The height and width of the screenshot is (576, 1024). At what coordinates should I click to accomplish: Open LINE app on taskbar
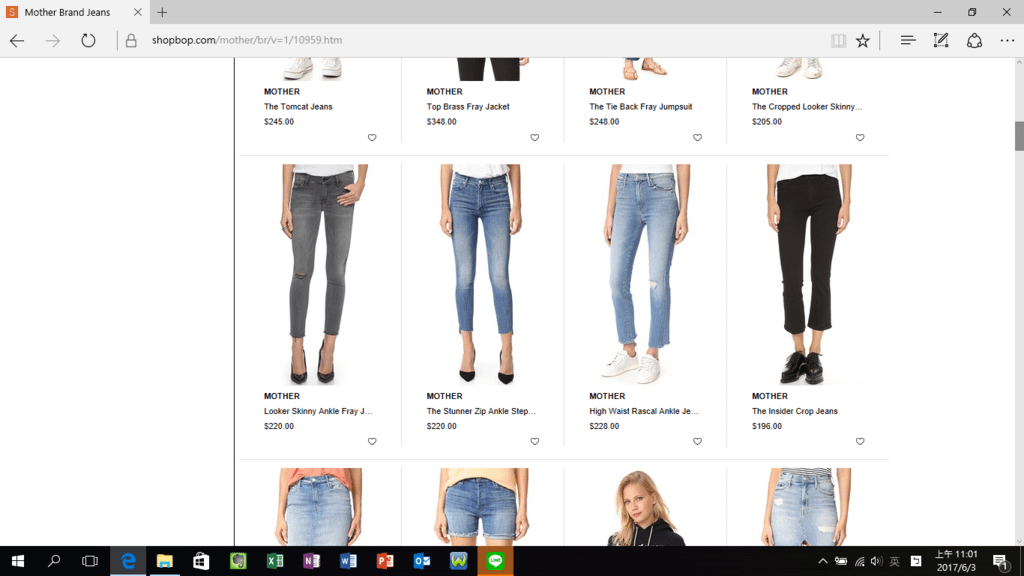coord(495,561)
